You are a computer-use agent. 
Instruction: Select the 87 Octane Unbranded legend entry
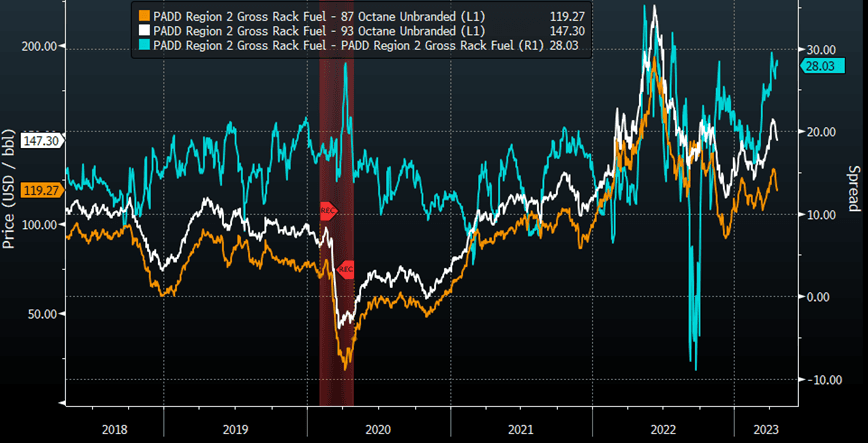pos(363,17)
